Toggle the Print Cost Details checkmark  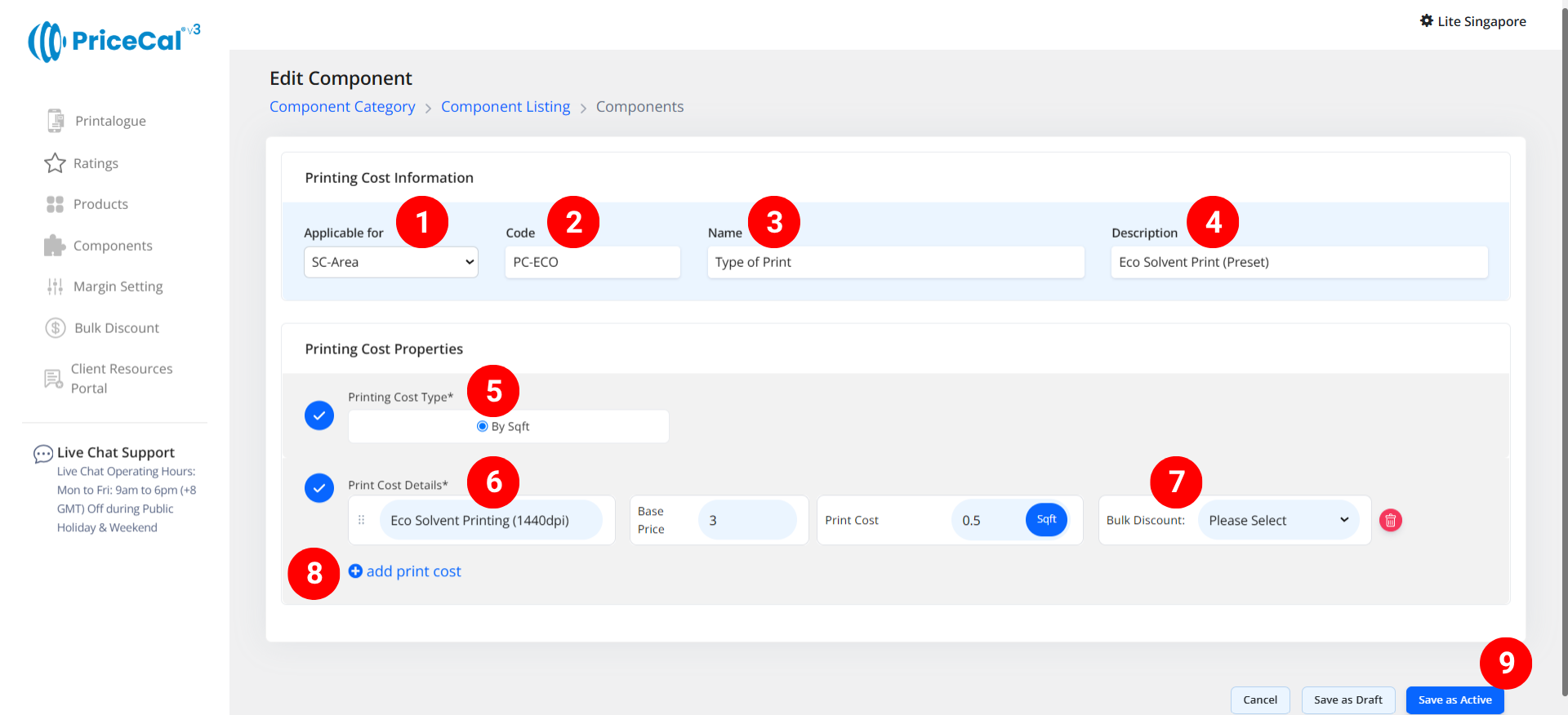tap(319, 488)
